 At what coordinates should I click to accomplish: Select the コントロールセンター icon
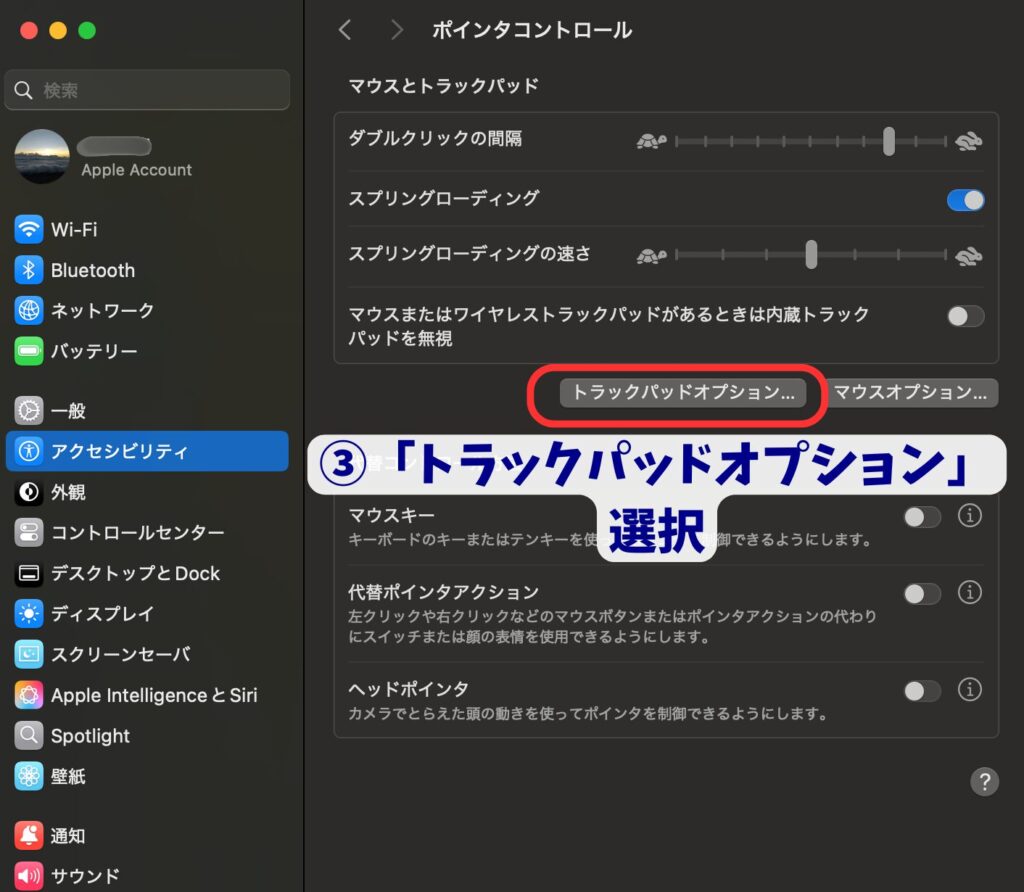coord(29,532)
